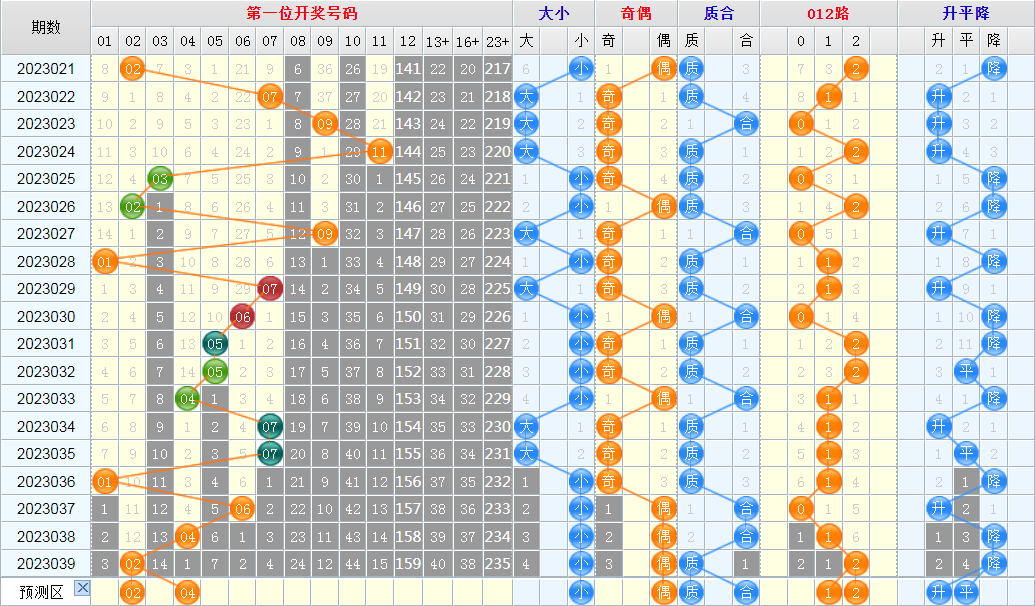Screen dimensions: 1035x606
Task: Click red 07 ball in row 2023029
Action: (269, 289)
